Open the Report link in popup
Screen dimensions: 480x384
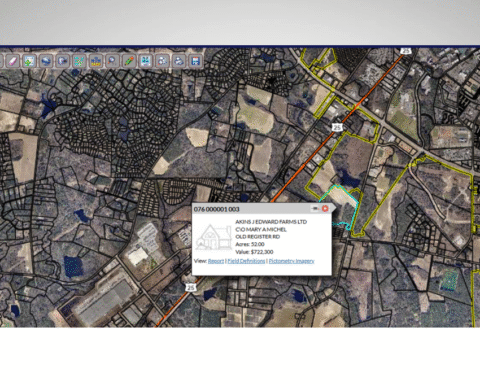[216, 261]
